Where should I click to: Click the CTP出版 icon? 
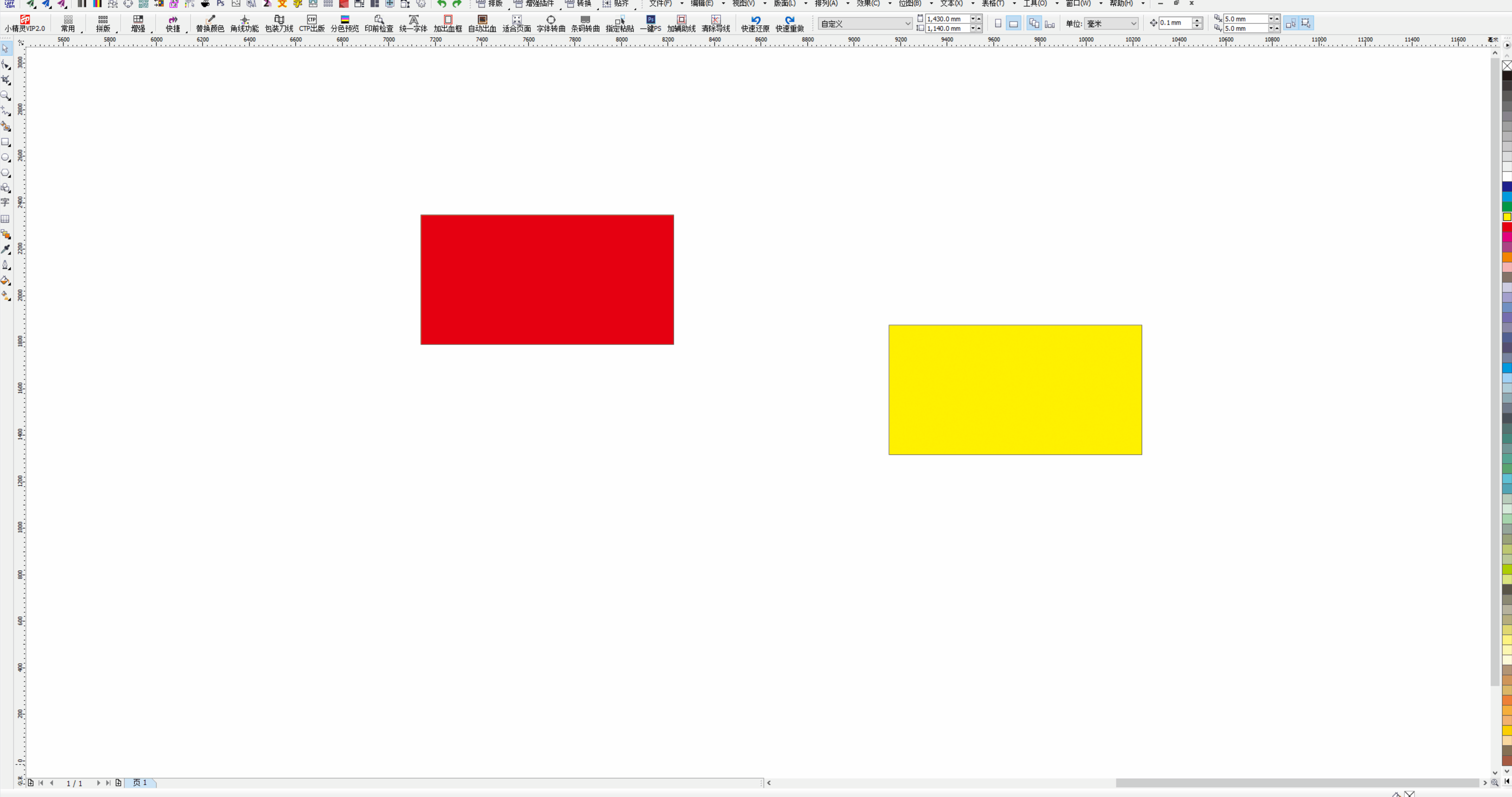coord(312,23)
